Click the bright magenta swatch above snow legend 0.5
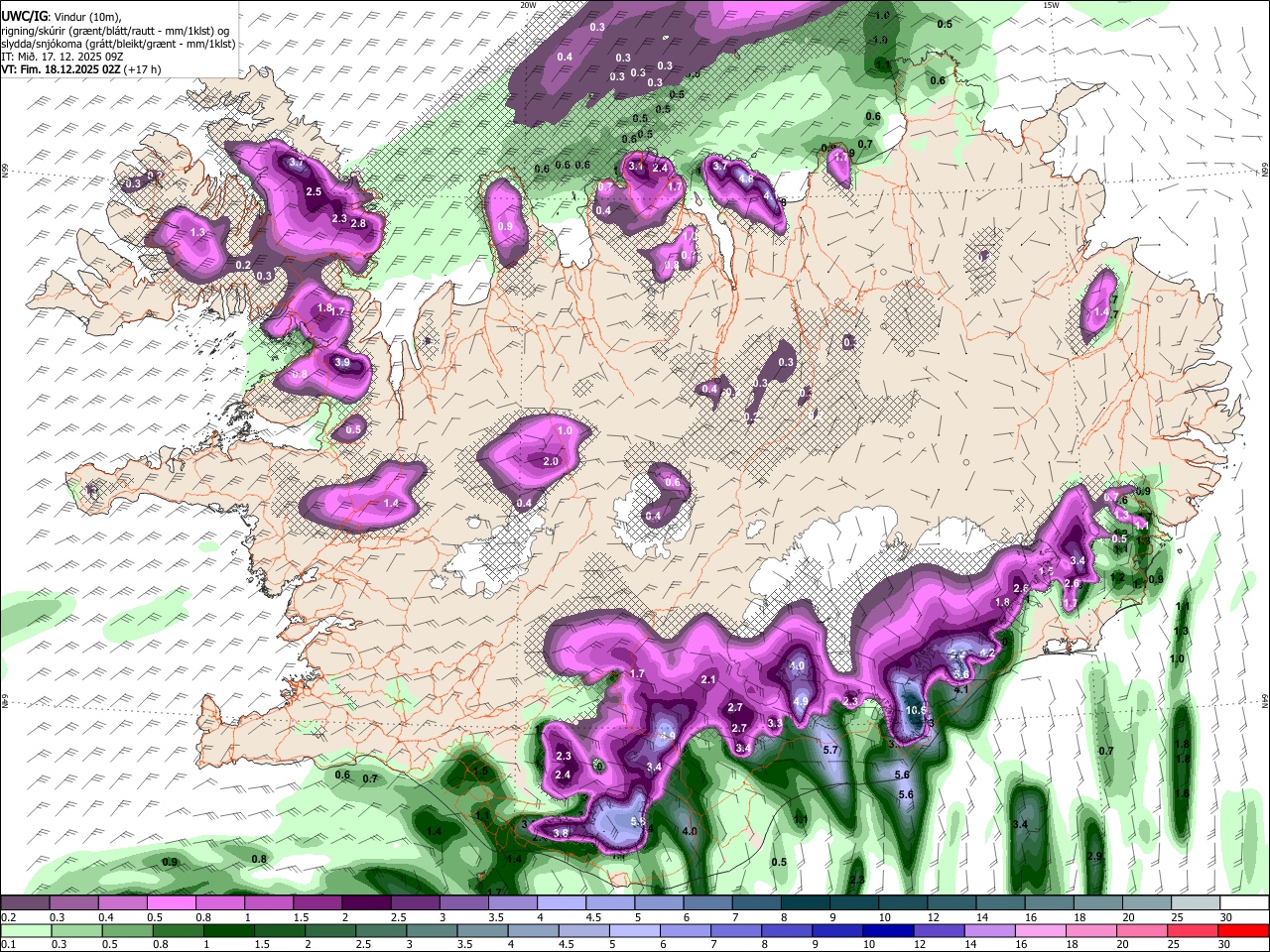This screenshot has height=952, width=1270. [171, 903]
